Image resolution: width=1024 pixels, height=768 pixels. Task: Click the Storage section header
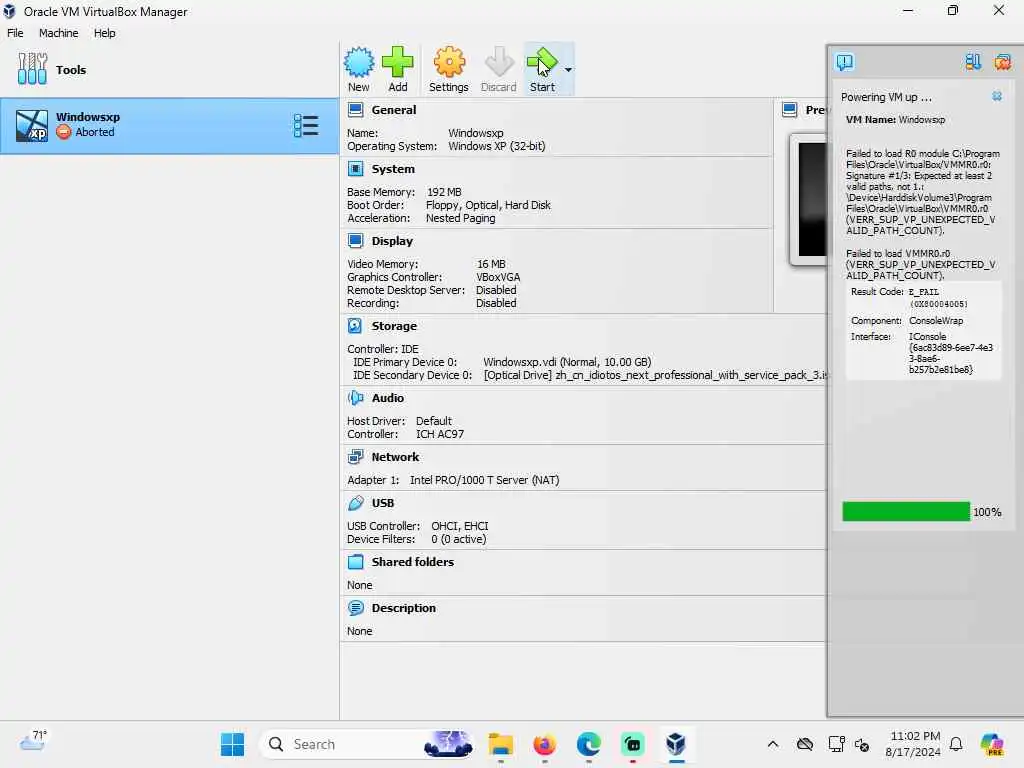click(x=394, y=326)
